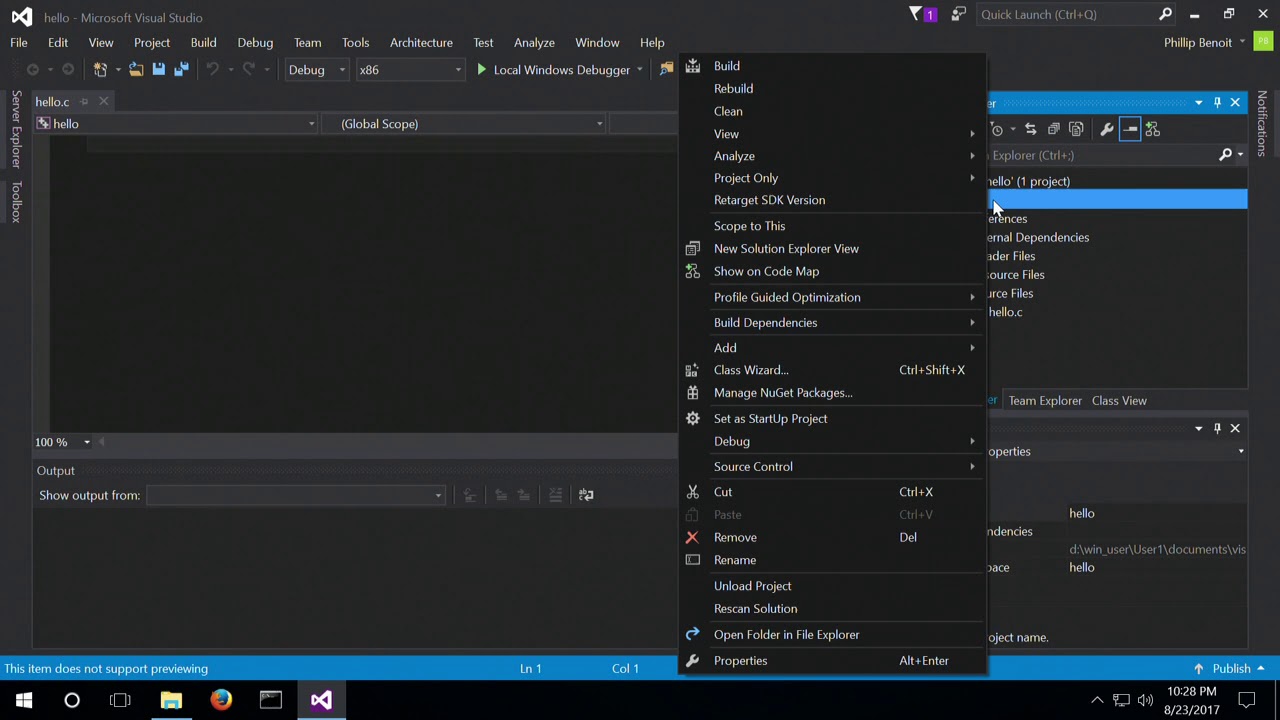Viewport: 1280px width, 720px height.
Task: Click the Firefox icon in taskbar
Action: point(221,700)
